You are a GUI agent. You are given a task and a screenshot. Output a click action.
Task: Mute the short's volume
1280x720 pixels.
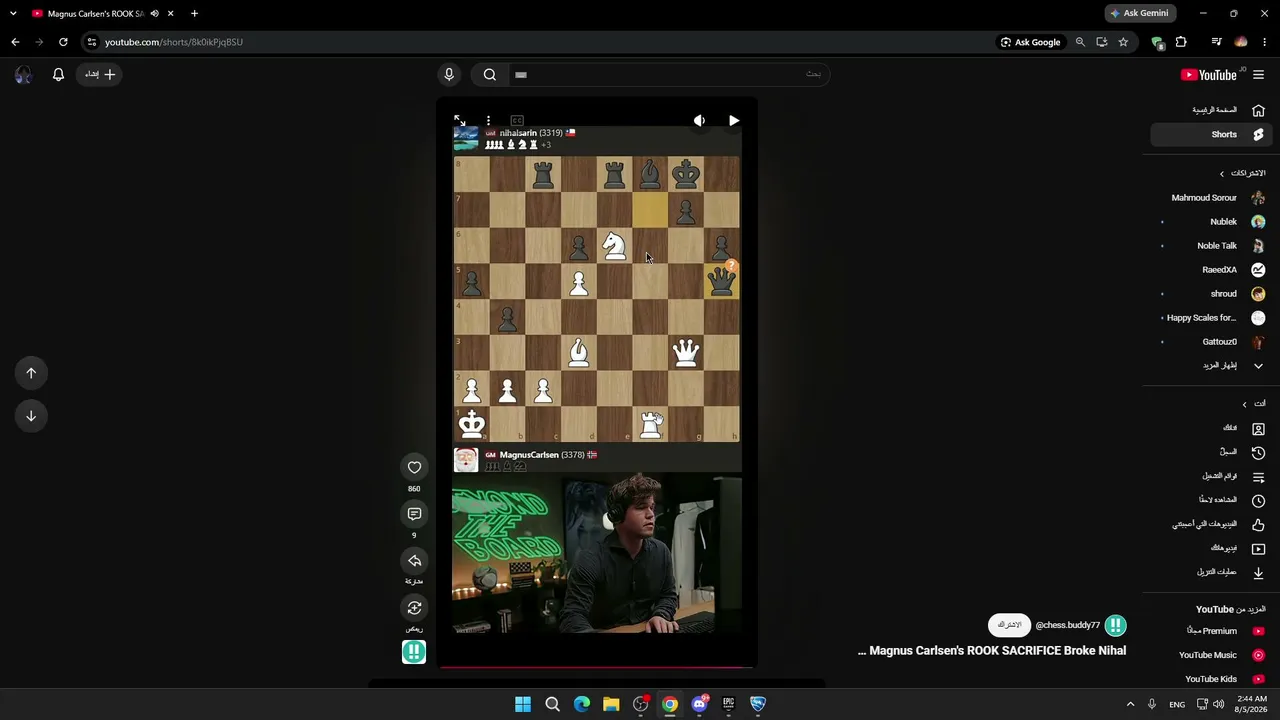point(700,121)
